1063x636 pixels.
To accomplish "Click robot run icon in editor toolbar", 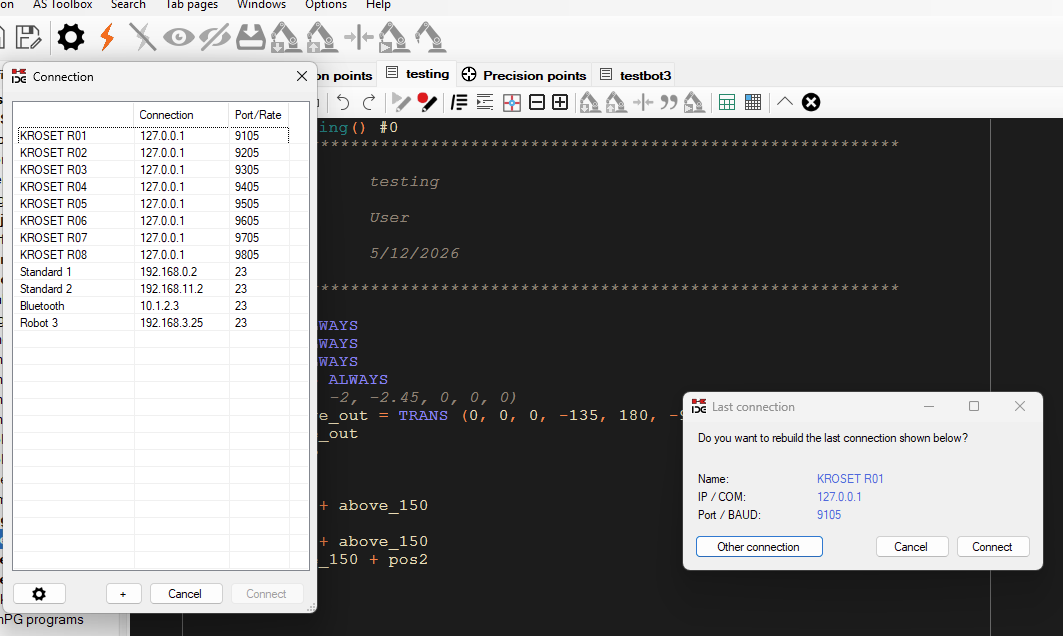I will (694, 102).
